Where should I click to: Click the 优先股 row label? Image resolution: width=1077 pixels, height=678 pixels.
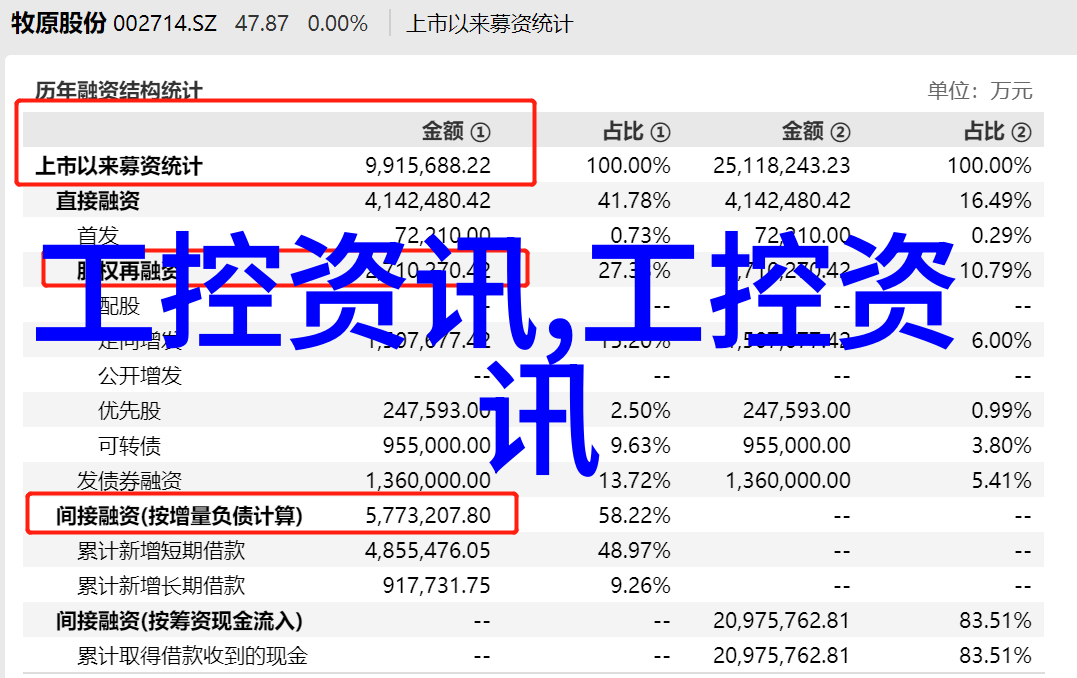point(129,411)
